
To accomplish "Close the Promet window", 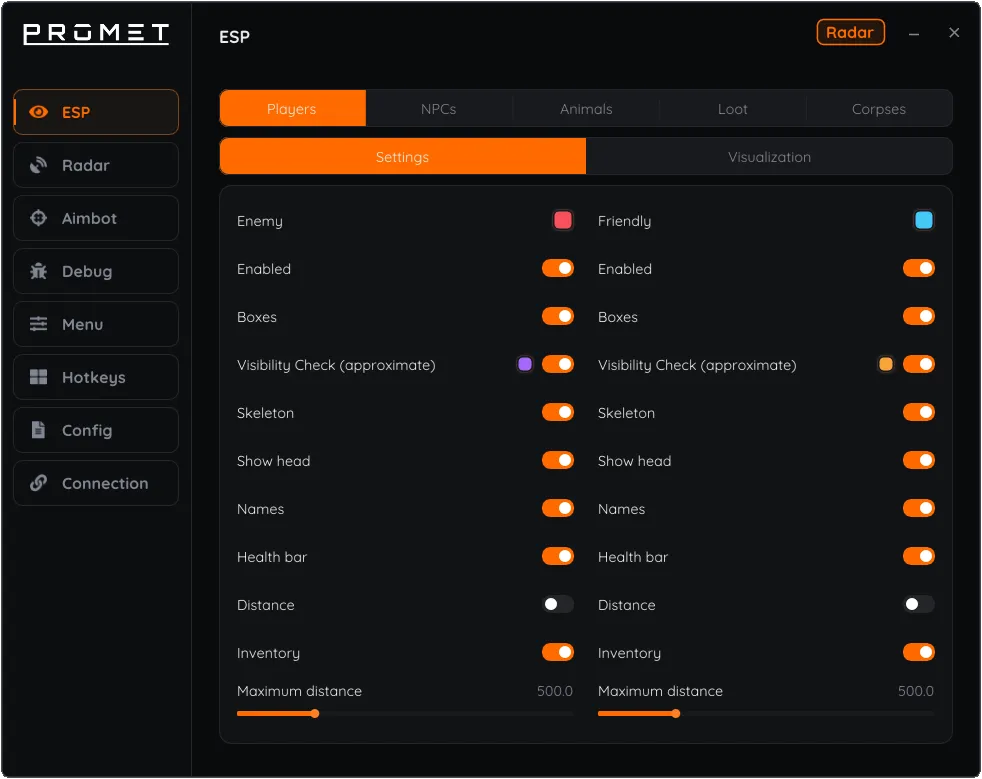I will [954, 33].
